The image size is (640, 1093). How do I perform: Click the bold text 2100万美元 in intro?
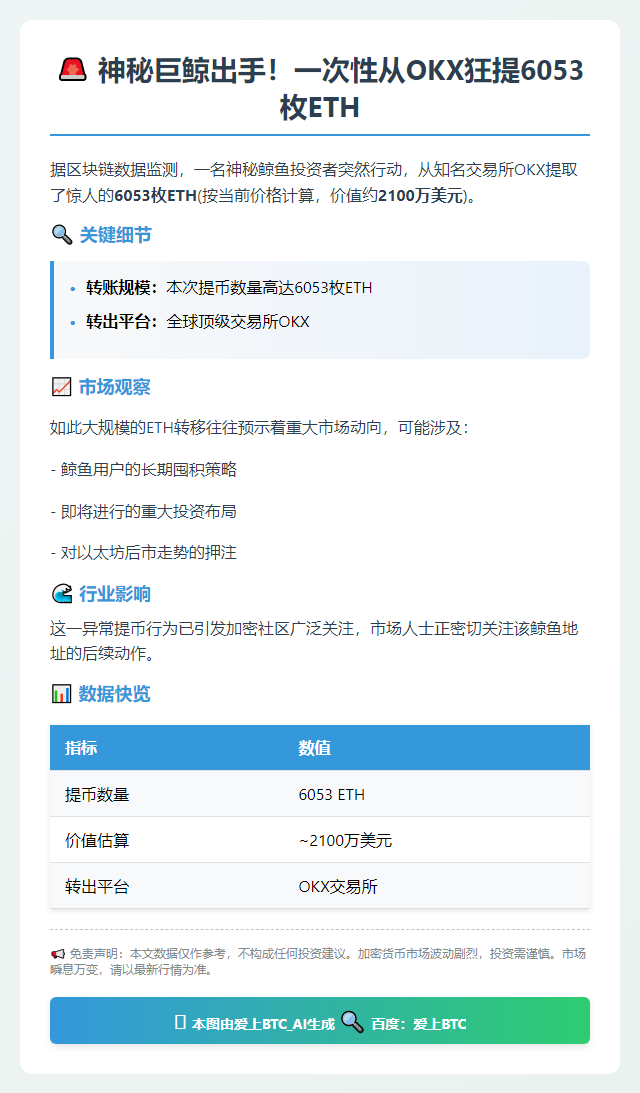(421, 196)
